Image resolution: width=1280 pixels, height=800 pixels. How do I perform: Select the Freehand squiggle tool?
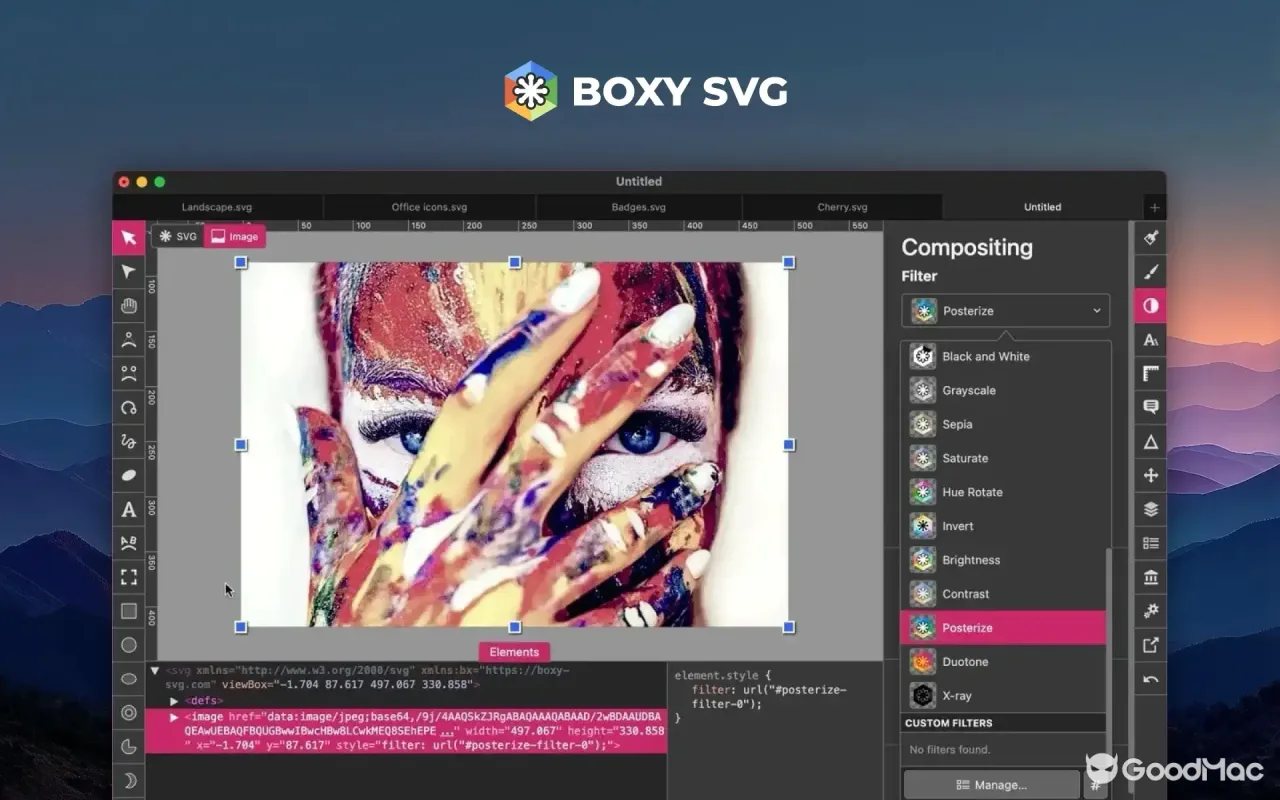coord(128,441)
